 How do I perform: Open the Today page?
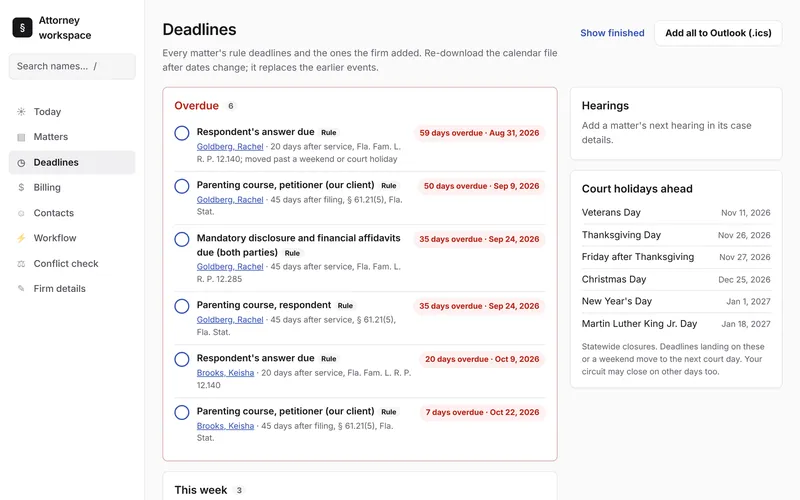pyautogui.click(x=72, y=112)
